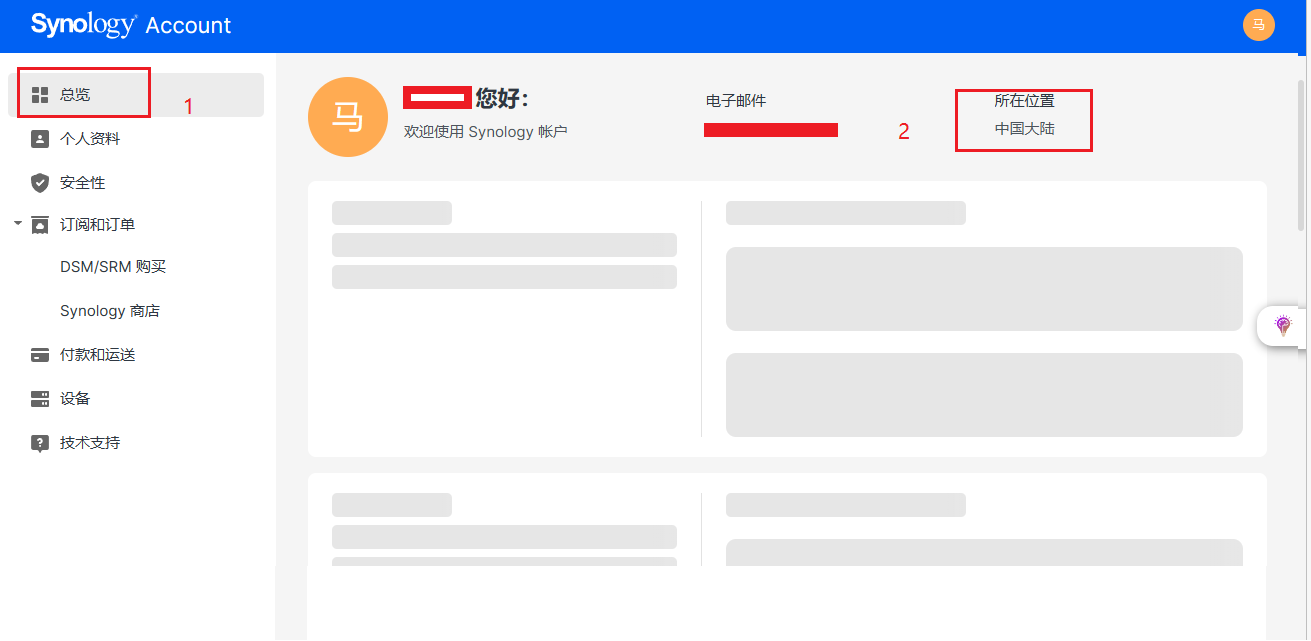Collapse the 订阅和订单 section arrow
This screenshot has height=641, width=1311.
[17, 224]
